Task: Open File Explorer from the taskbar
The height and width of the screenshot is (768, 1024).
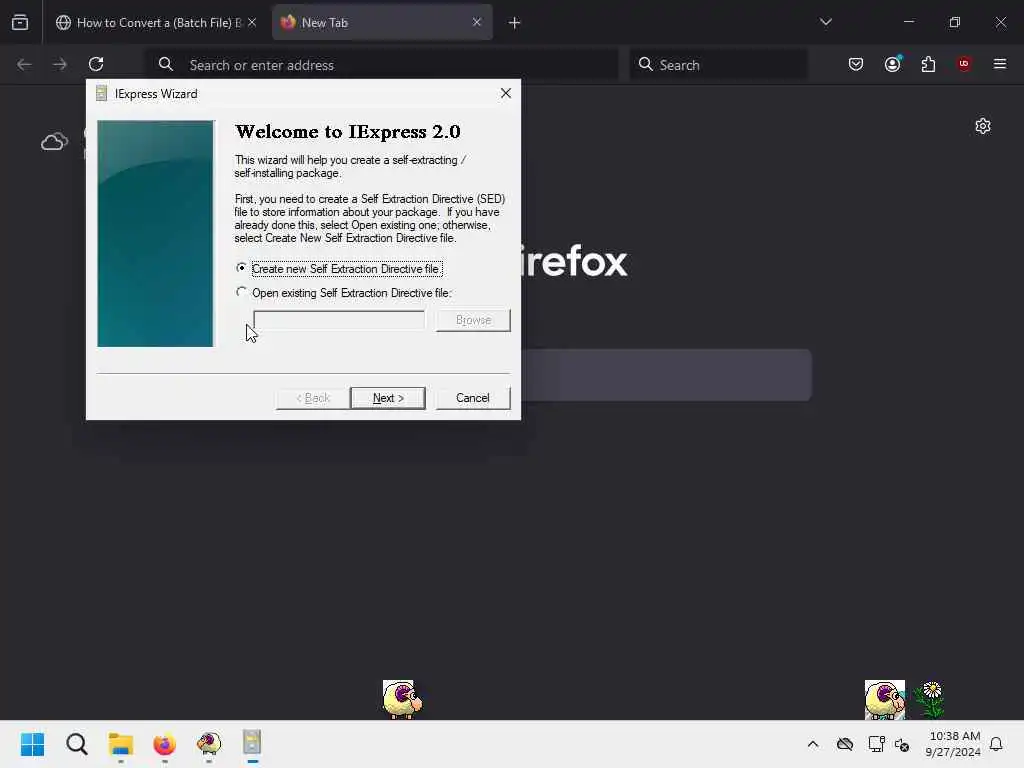Action: [121, 744]
